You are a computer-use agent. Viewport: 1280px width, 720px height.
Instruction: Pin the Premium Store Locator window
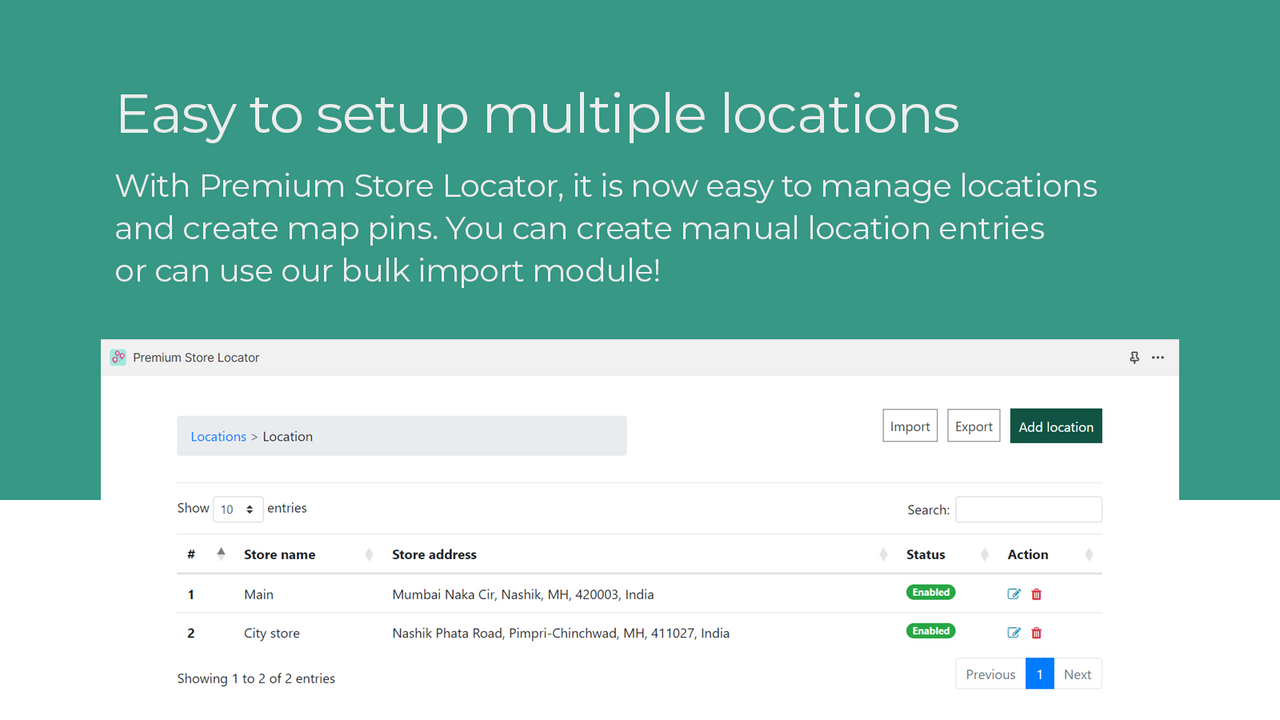click(1134, 357)
